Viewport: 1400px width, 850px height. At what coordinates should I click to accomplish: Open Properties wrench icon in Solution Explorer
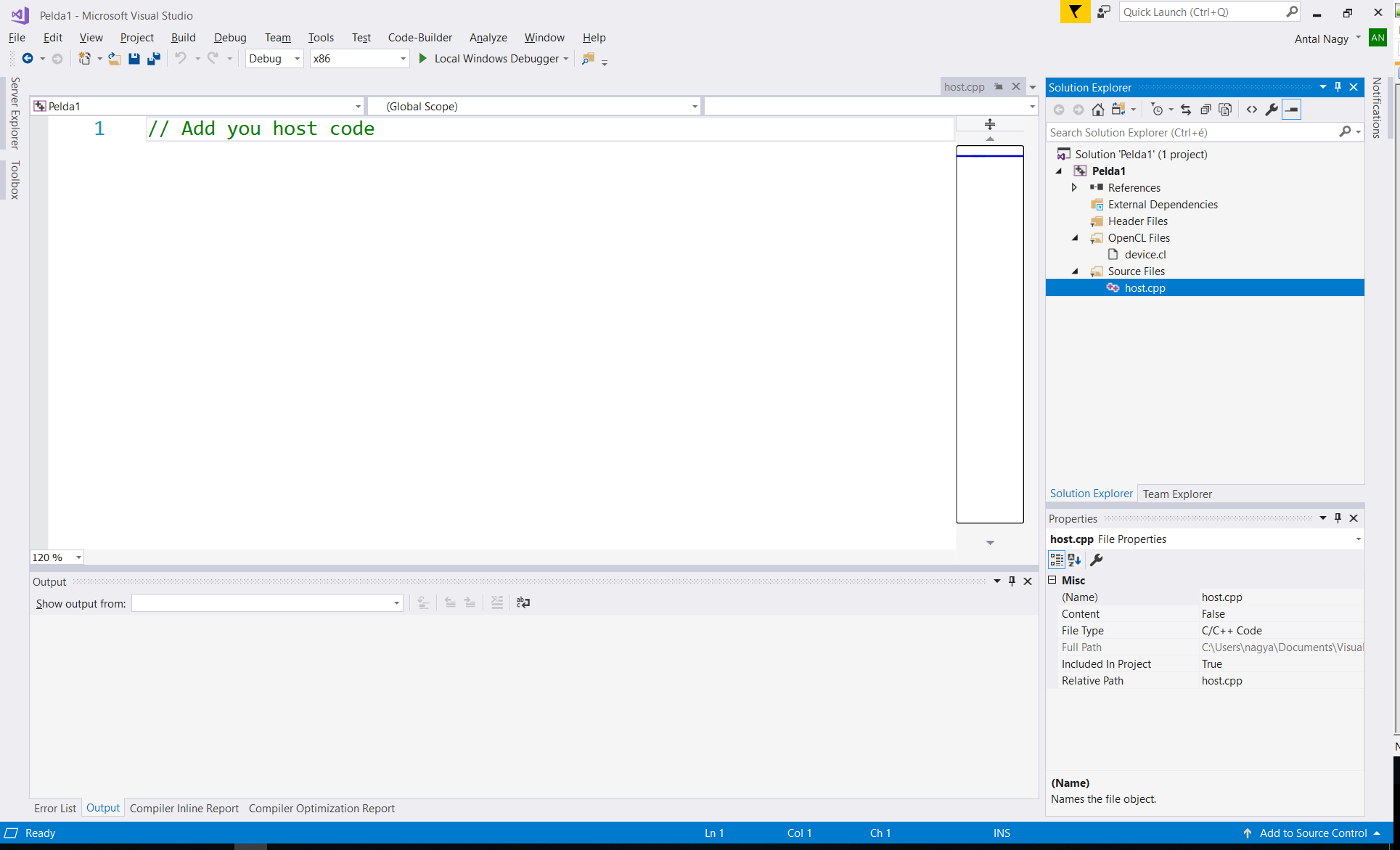(x=1272, y=110)
